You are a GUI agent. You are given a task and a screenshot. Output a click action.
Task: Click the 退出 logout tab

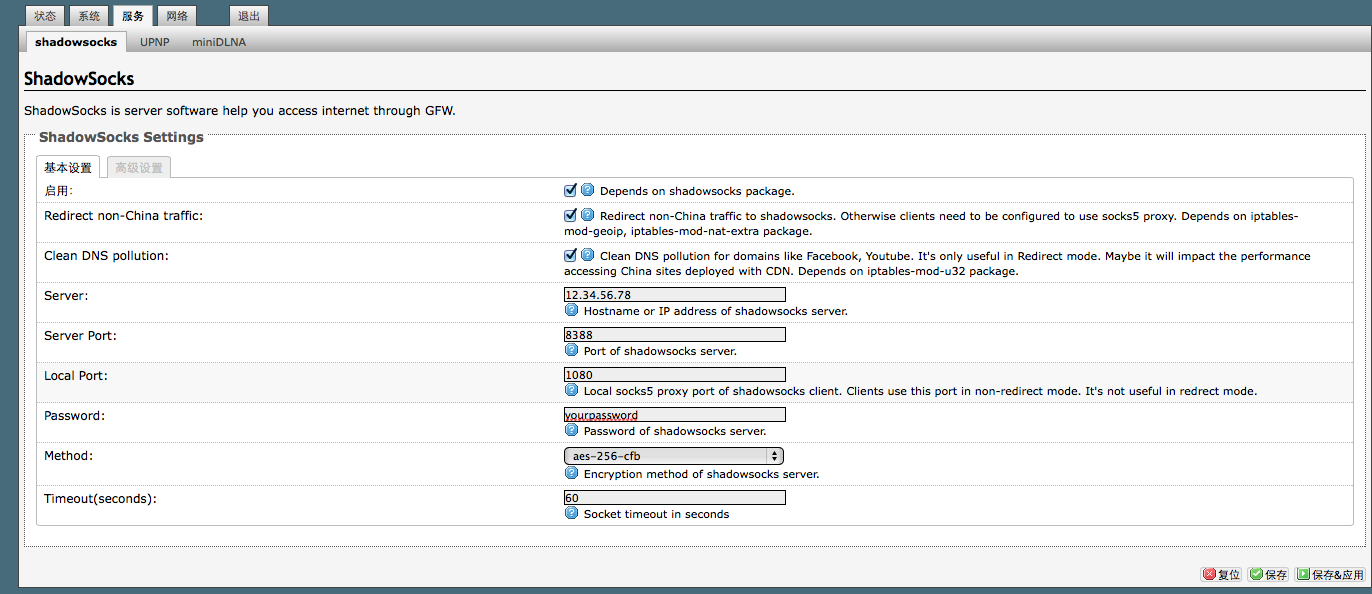(249, 16)
